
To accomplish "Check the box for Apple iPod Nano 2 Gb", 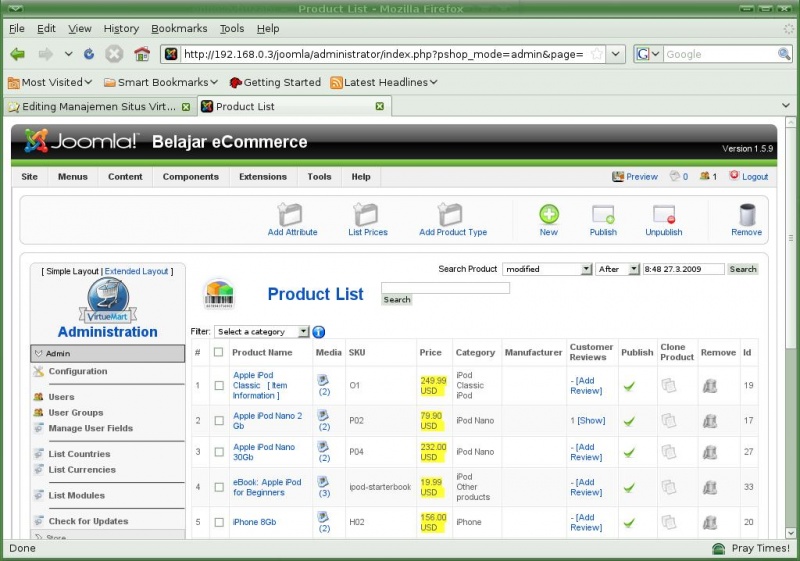I will tap(218, 421).
